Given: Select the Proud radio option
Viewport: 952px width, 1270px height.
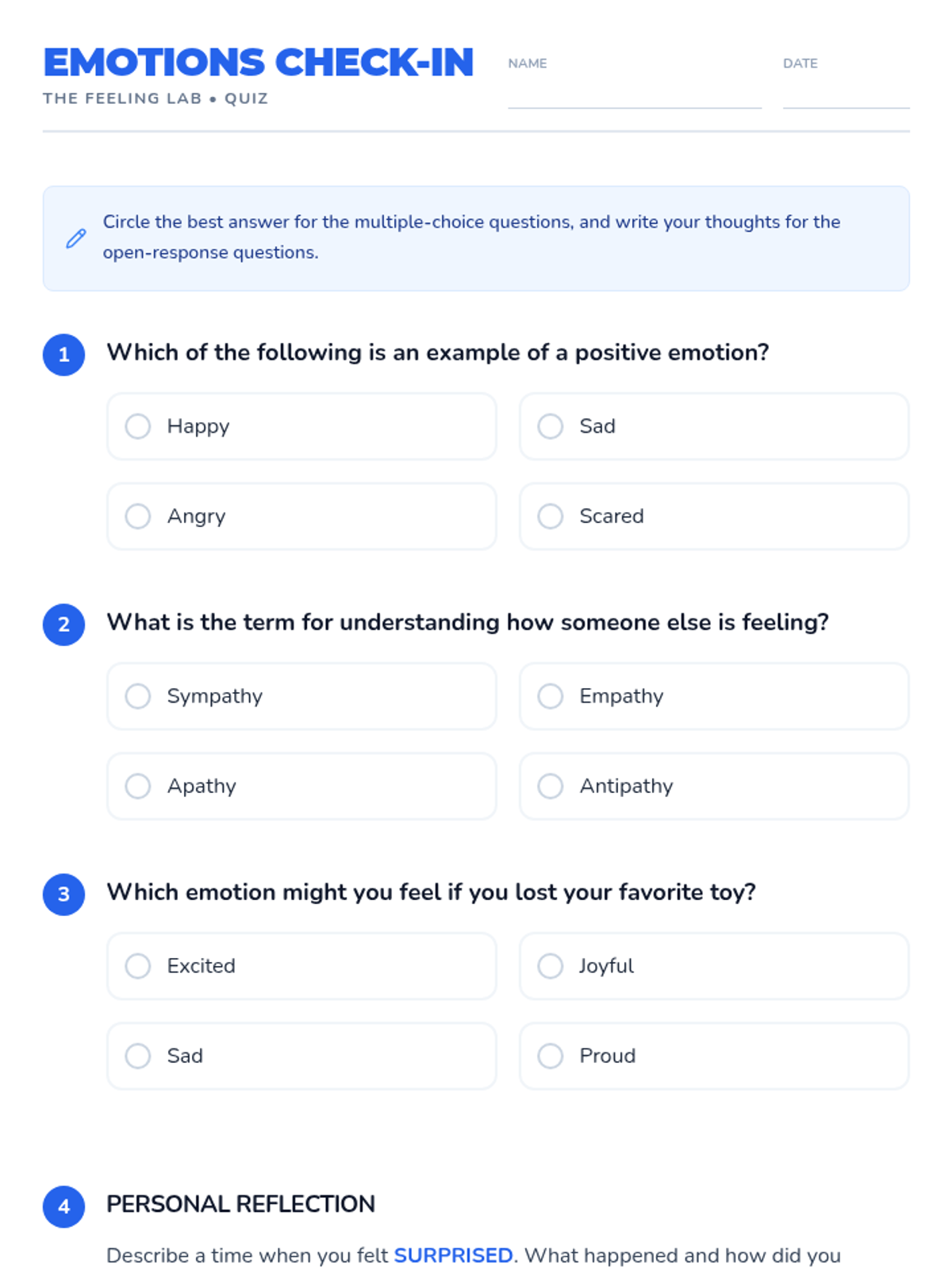Looking at the screenshot, I should coord(551,1056).
